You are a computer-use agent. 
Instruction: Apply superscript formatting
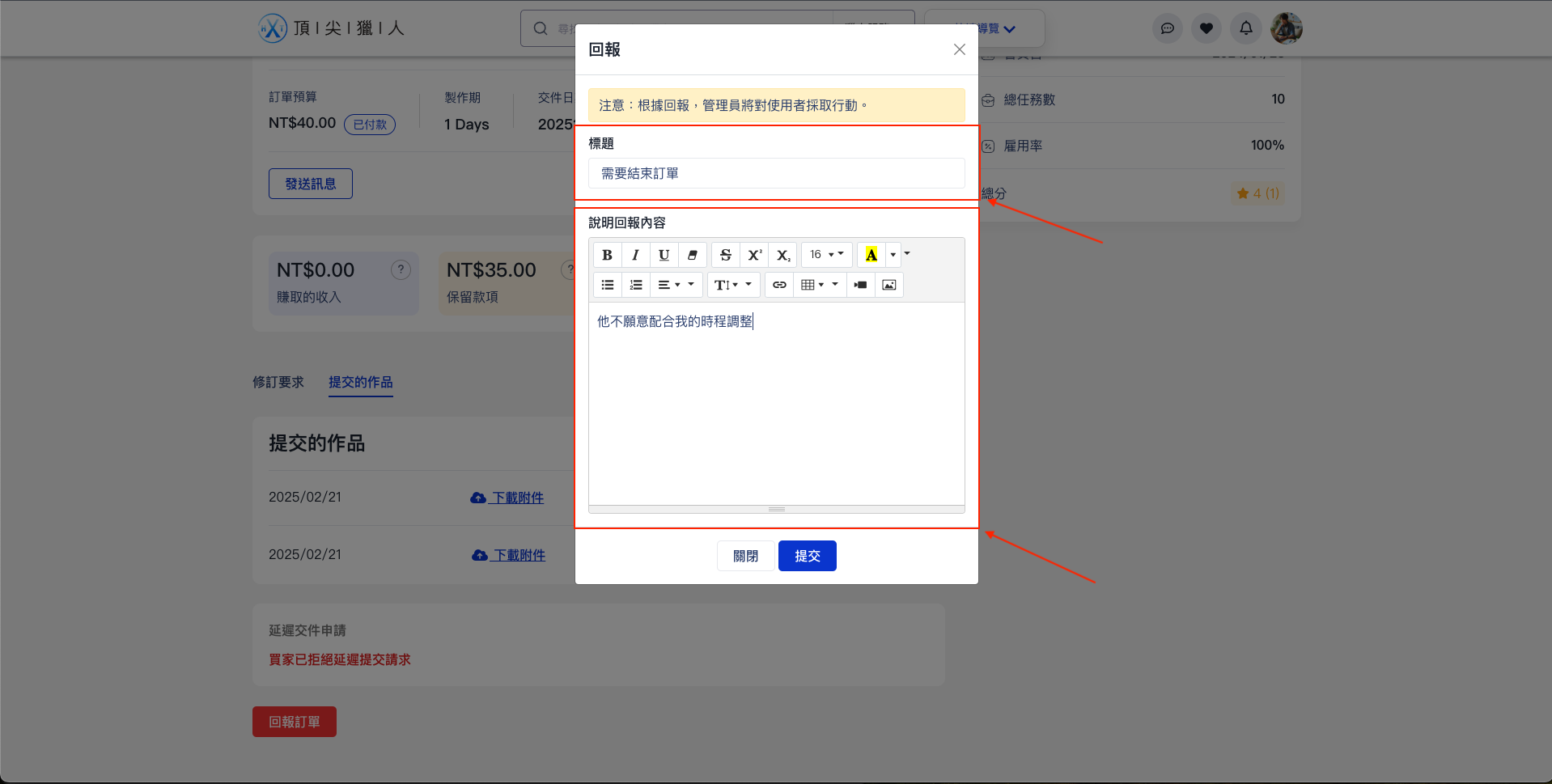coord(753,254)
